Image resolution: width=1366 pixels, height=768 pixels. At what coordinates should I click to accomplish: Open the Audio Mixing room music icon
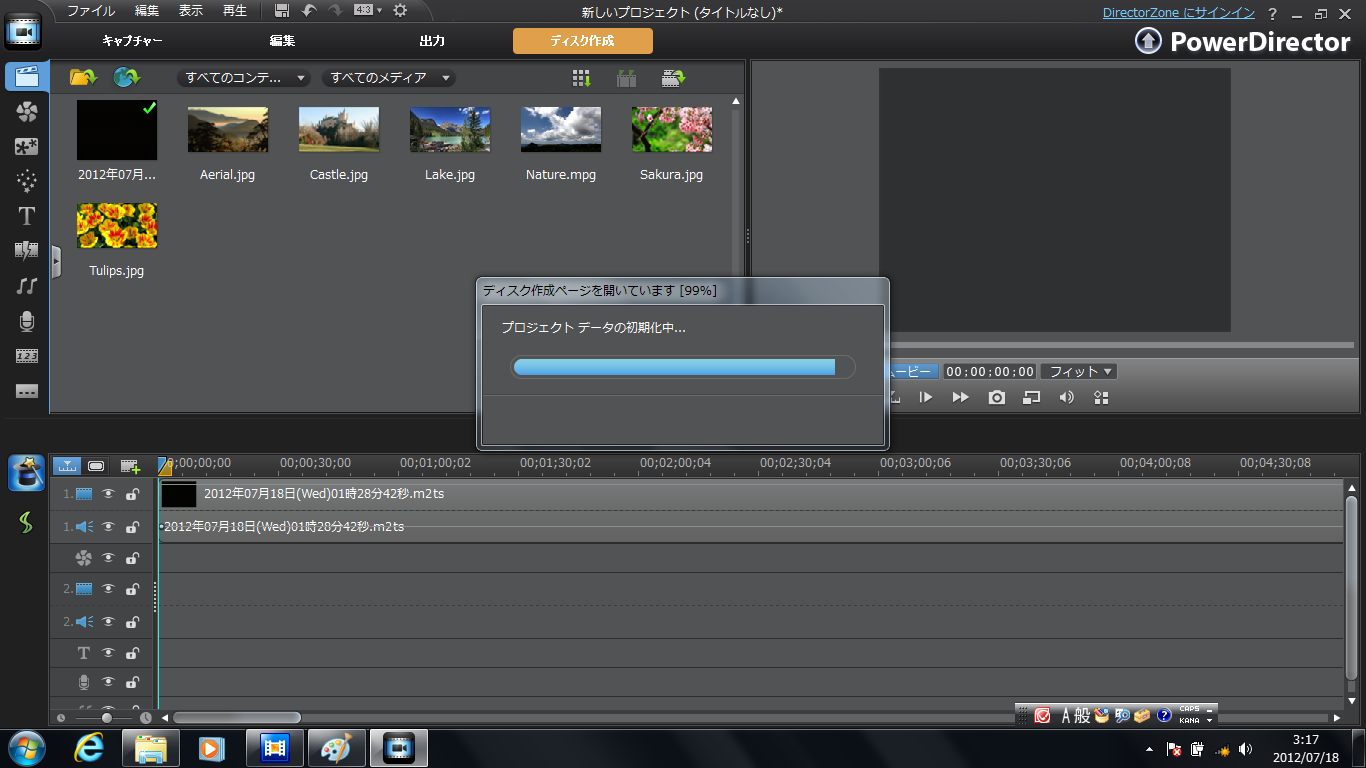pyautogui.click(x=27, y=286)
